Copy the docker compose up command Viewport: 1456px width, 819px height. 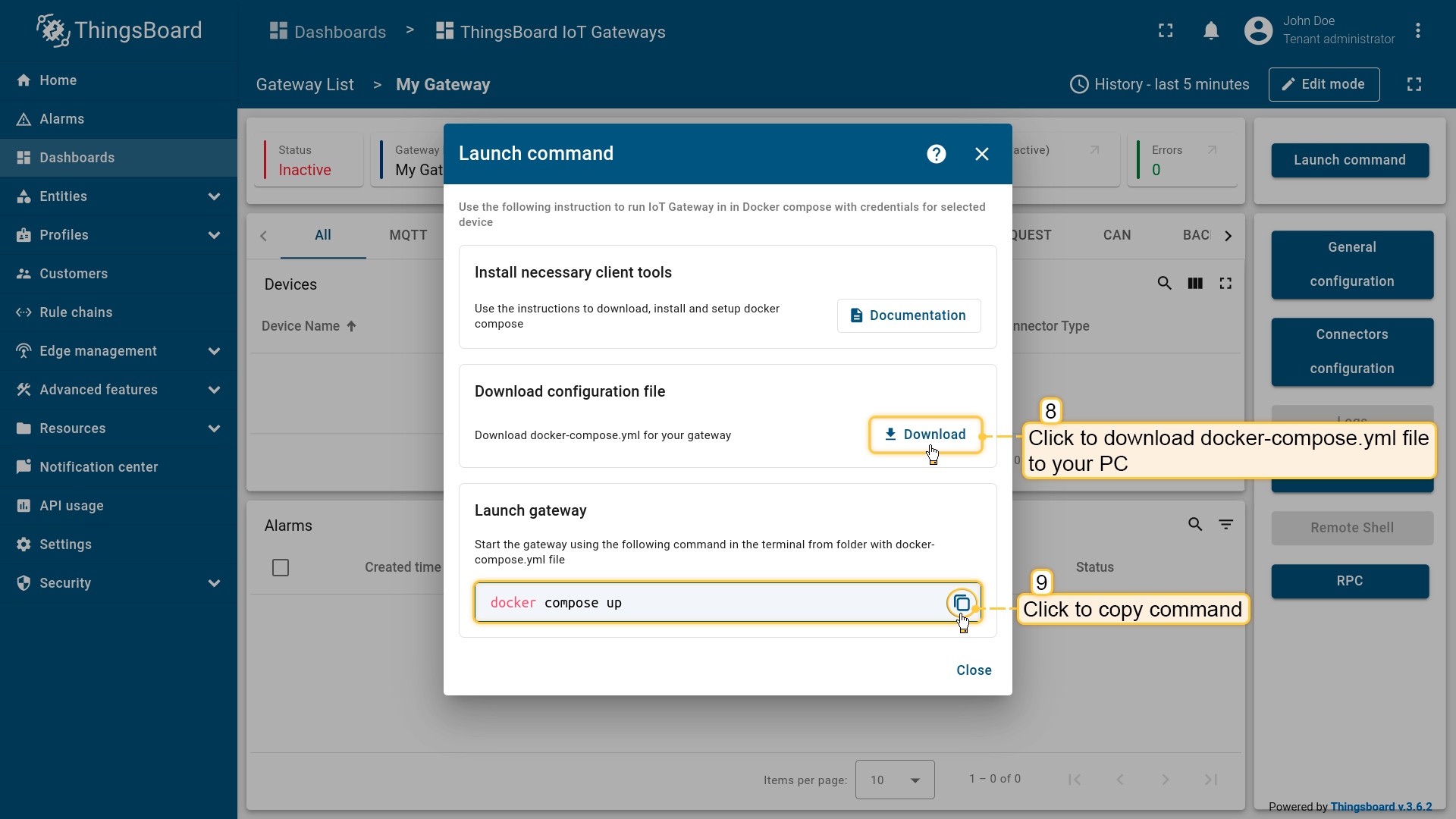pyautogui.click(x=962, y=603)
